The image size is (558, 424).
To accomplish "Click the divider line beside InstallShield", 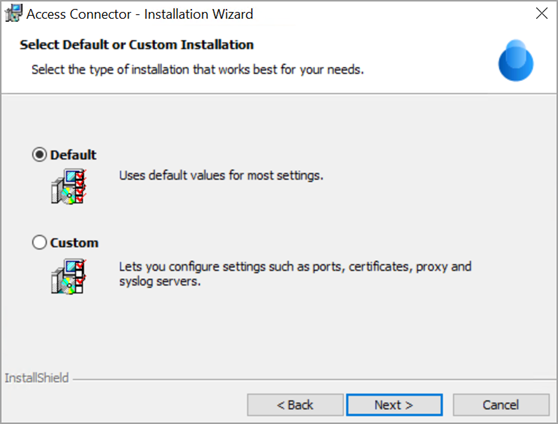I will pos(315,379).
